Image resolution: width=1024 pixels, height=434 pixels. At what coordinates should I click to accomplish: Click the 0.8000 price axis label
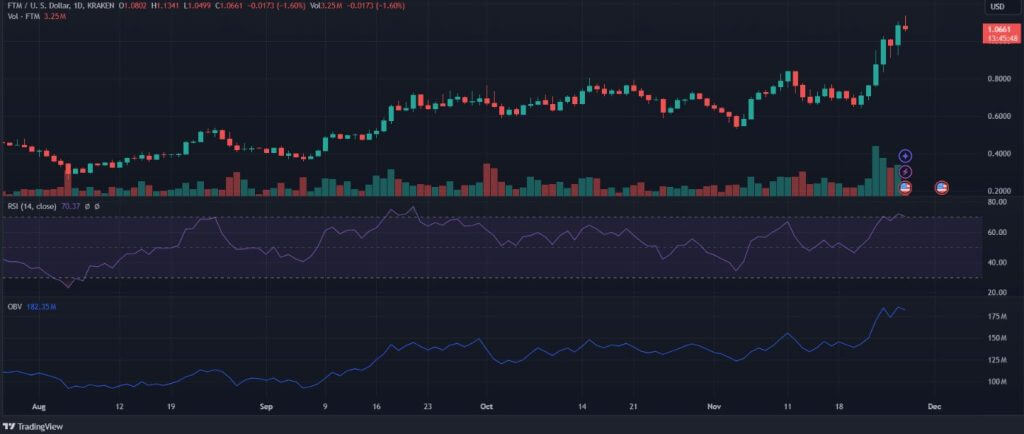(997, 78)
